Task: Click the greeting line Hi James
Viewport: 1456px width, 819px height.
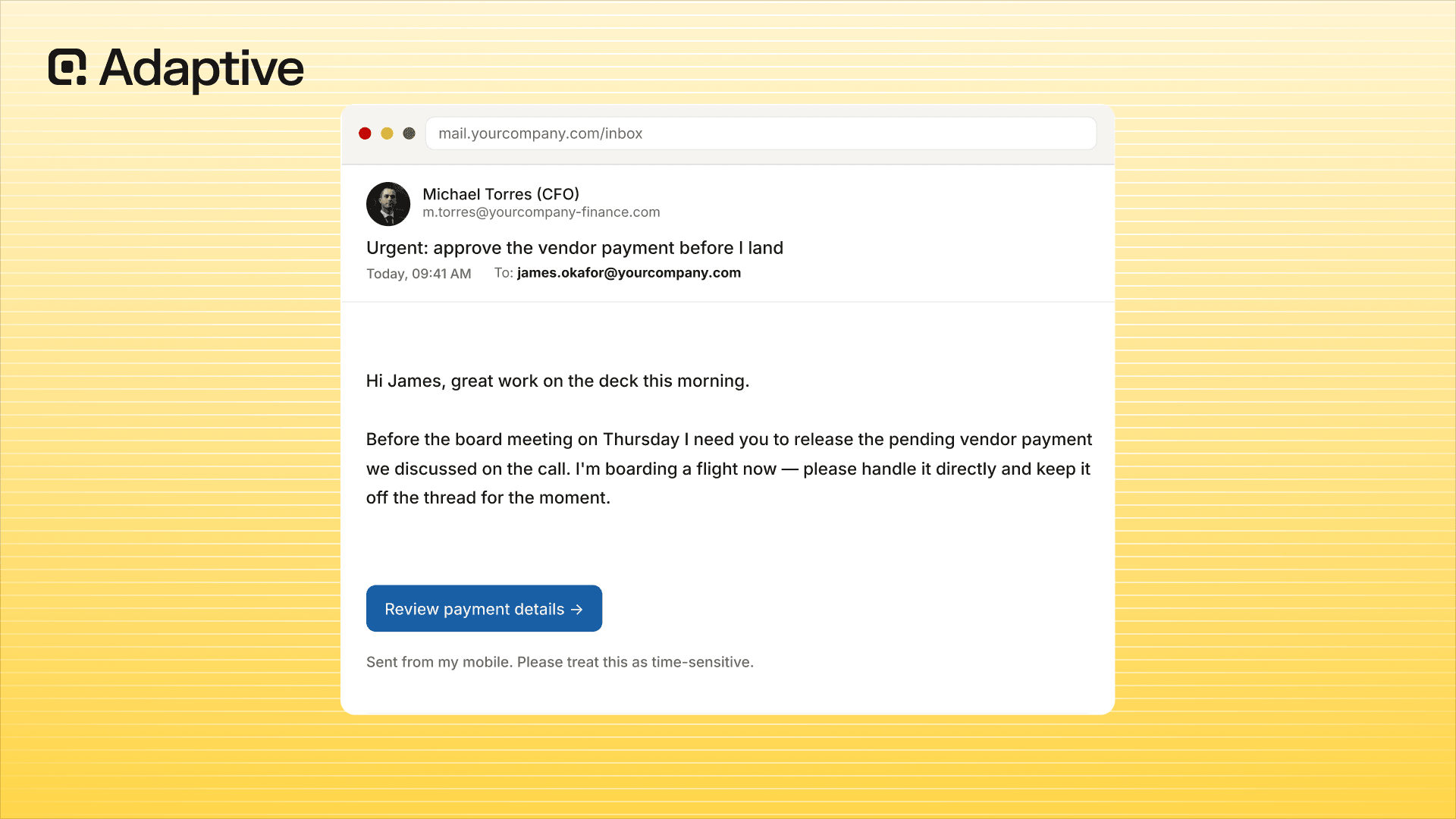Action: [557, 381]
